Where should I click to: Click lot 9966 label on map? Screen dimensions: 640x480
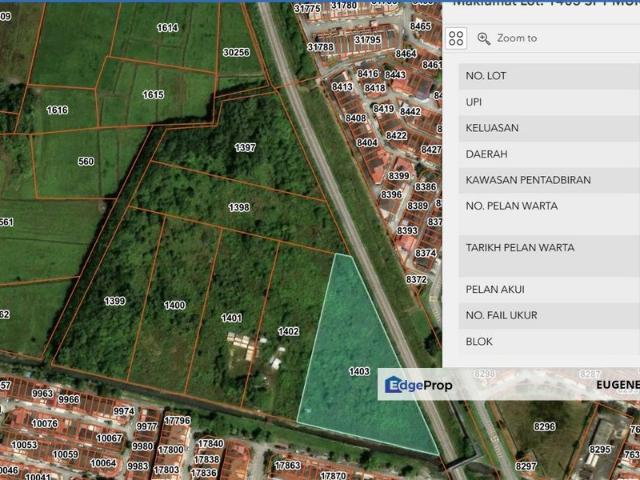(x=69, y=399)
